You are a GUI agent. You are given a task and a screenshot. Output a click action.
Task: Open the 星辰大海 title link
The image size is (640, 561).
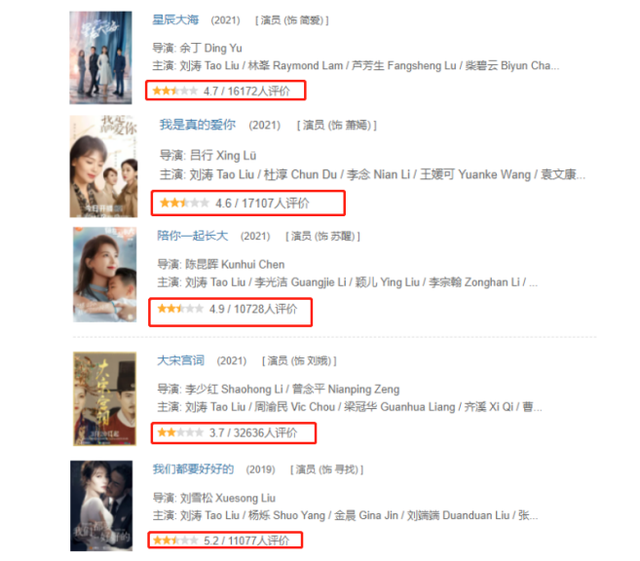(176, 20)
